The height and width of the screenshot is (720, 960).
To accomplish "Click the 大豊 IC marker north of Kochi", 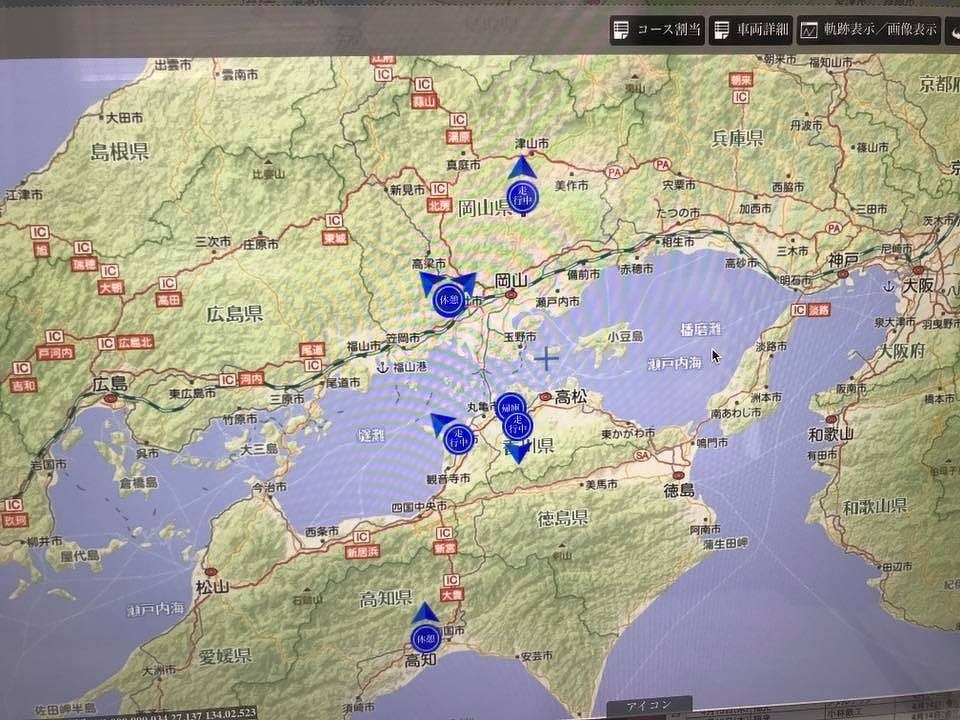I will [x=451, y=595].
